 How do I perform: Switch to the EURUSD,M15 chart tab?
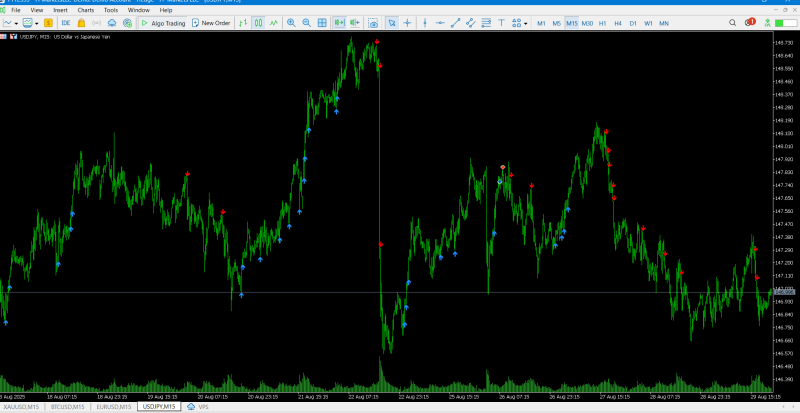(x=115, y=407)
